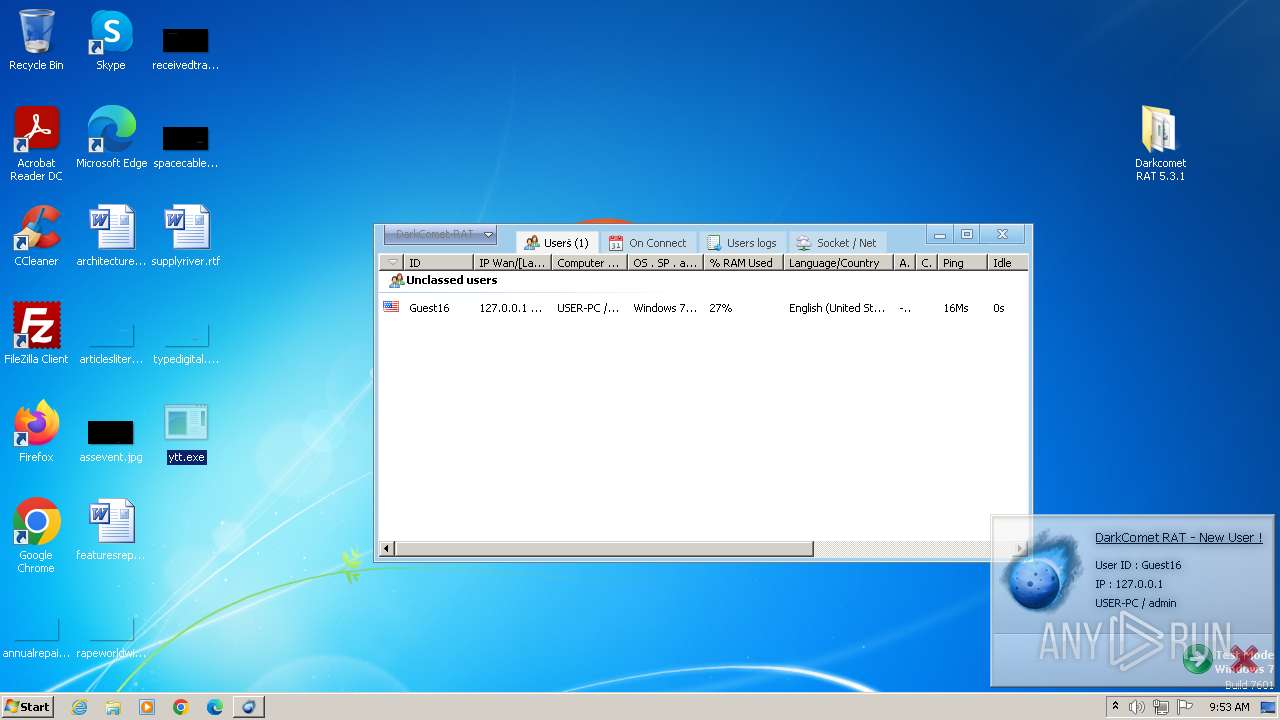This screenshot has width=1280, height=720.
Task: Open Chrome from the taskbar
Action: (x=181, y=707)
